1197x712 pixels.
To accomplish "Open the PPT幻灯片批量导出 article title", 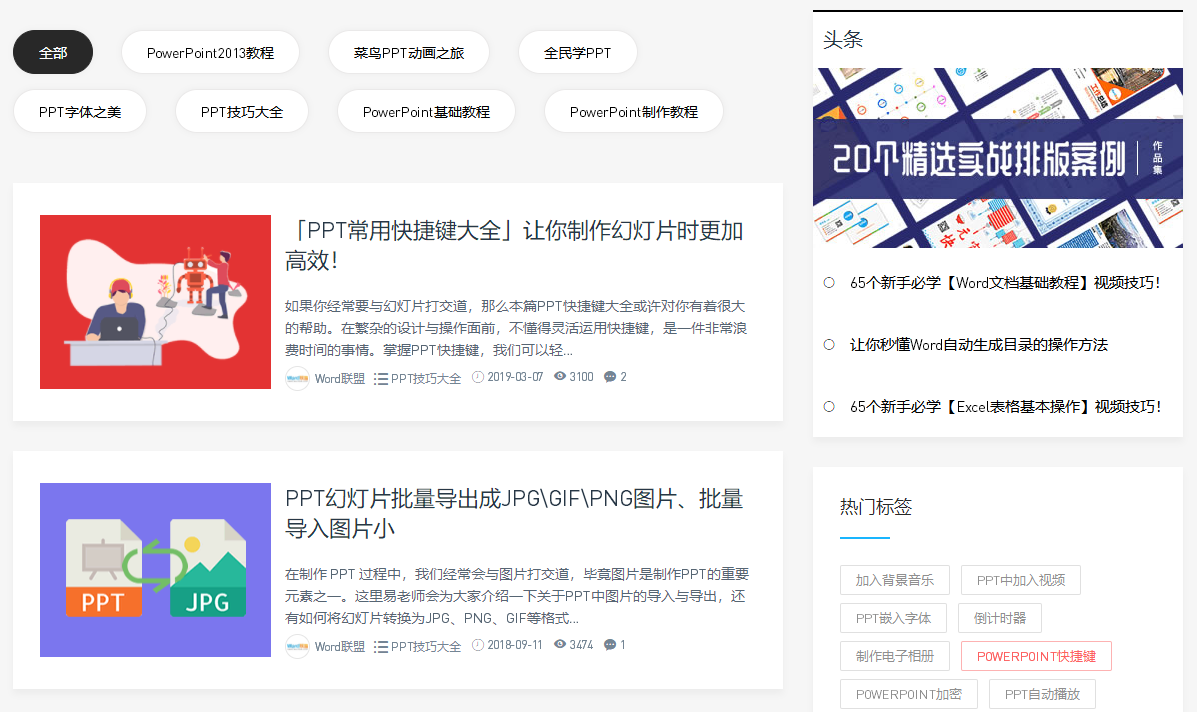I will pyautogui.click(x=514, y=513).
